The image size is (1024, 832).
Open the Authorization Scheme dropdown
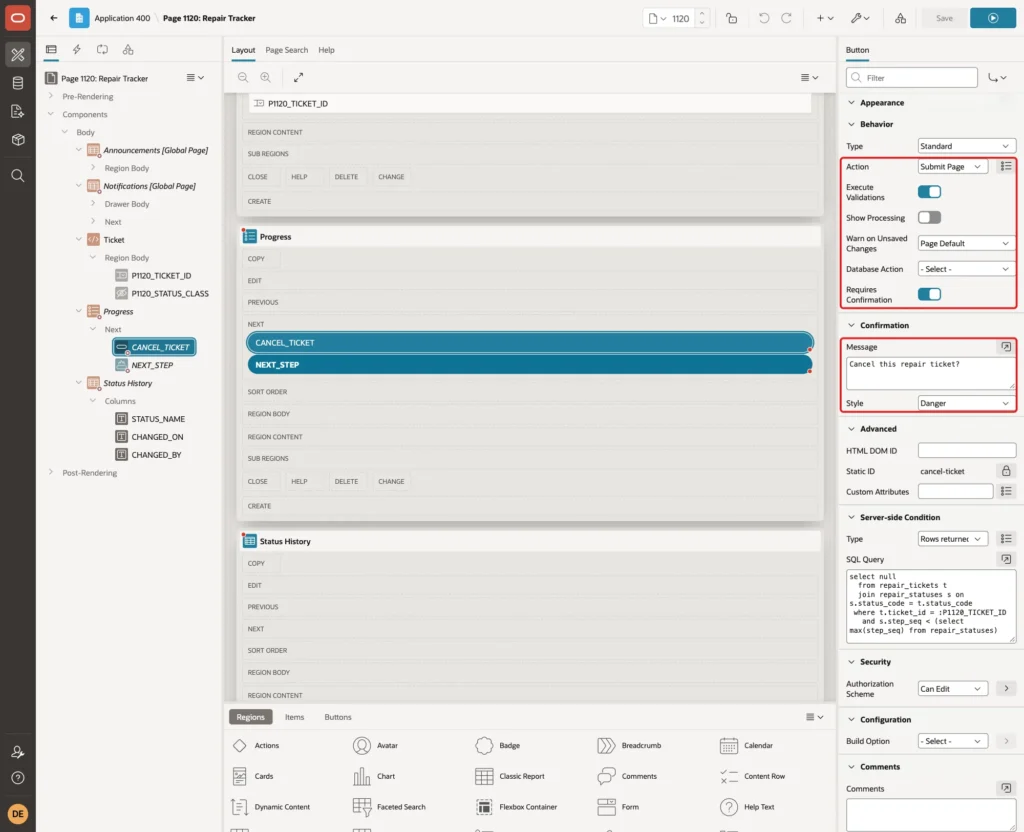click(952, 689)
